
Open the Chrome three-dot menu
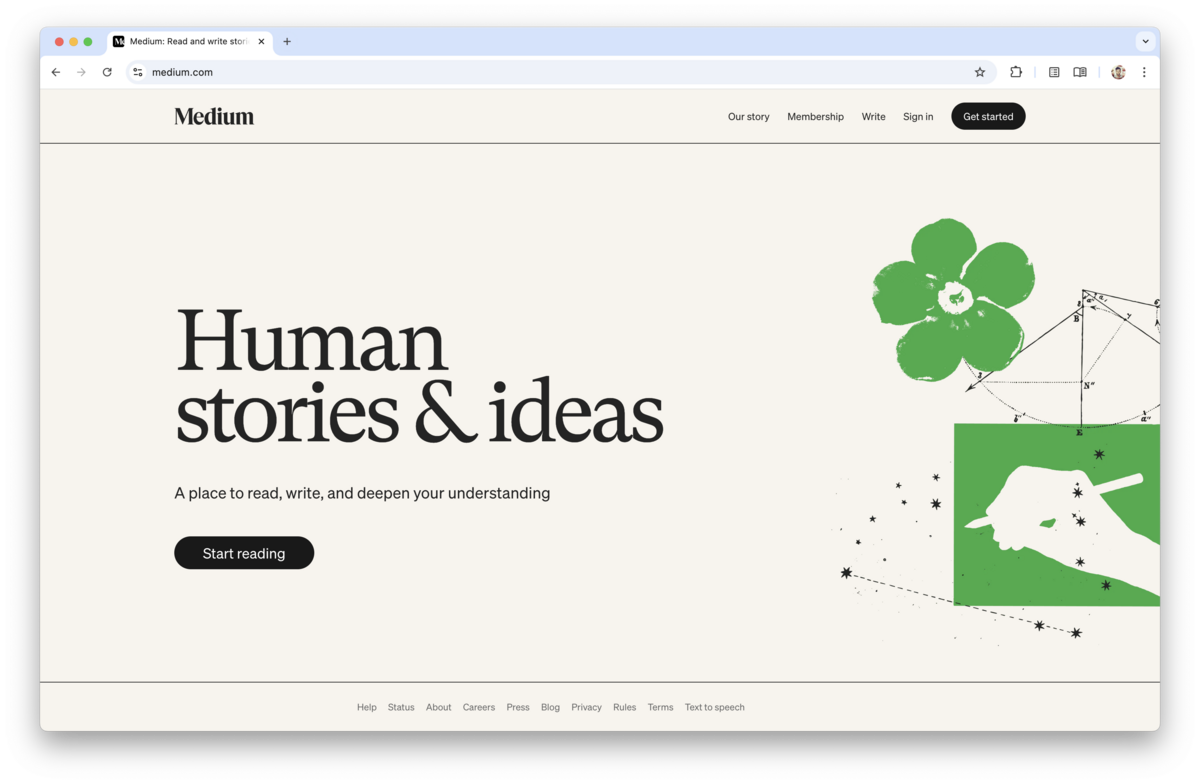pyautogui.click(x=1144, y=72)
